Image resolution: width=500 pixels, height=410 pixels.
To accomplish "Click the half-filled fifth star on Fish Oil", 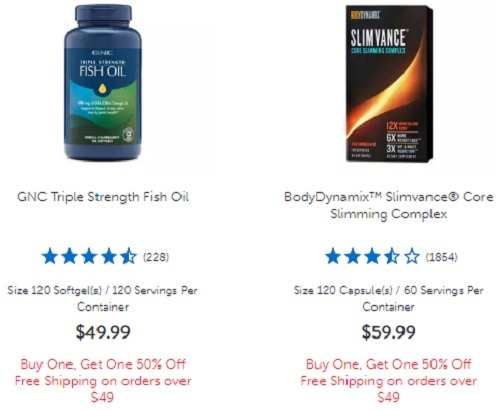I will [128, 257].
